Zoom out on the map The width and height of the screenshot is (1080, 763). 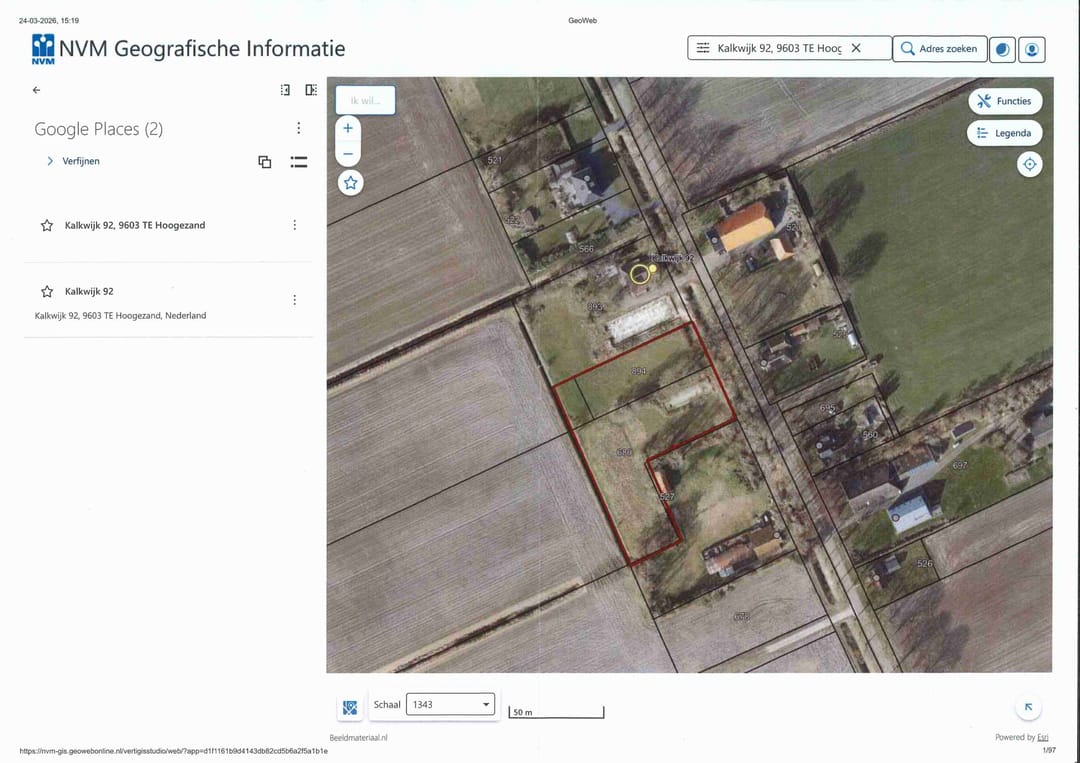(348, 154)
